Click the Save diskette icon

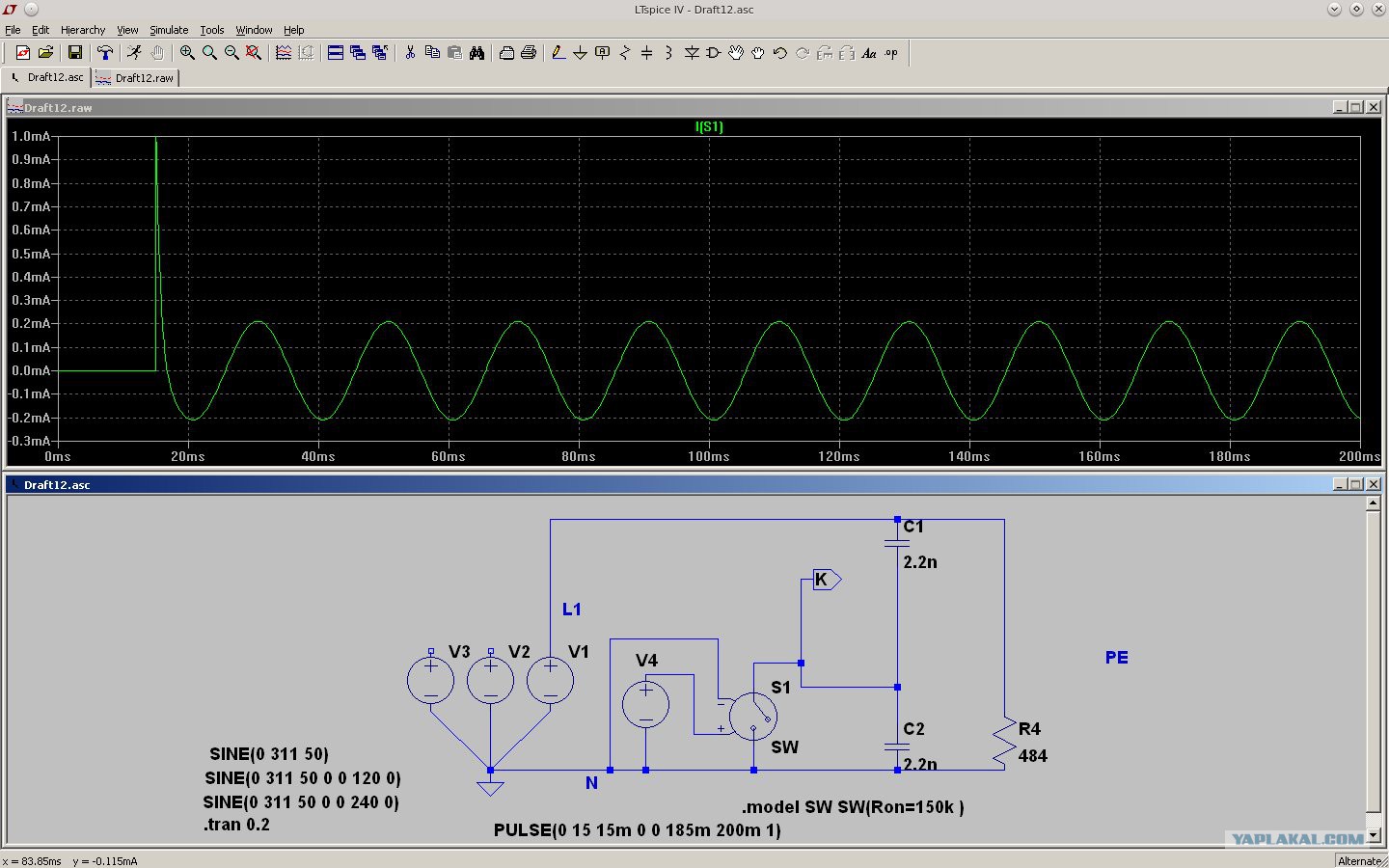click(x=74, y=53)
